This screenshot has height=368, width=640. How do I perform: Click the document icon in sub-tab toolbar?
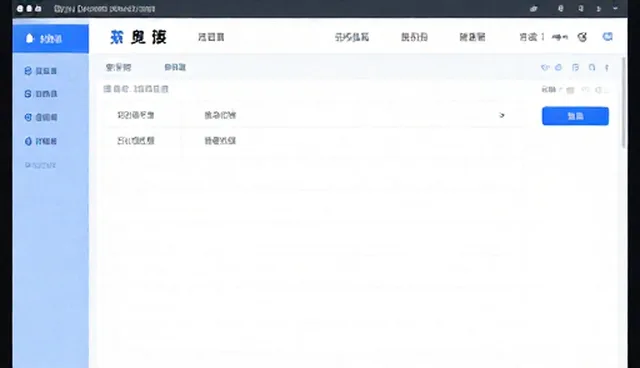click(576, 67)
